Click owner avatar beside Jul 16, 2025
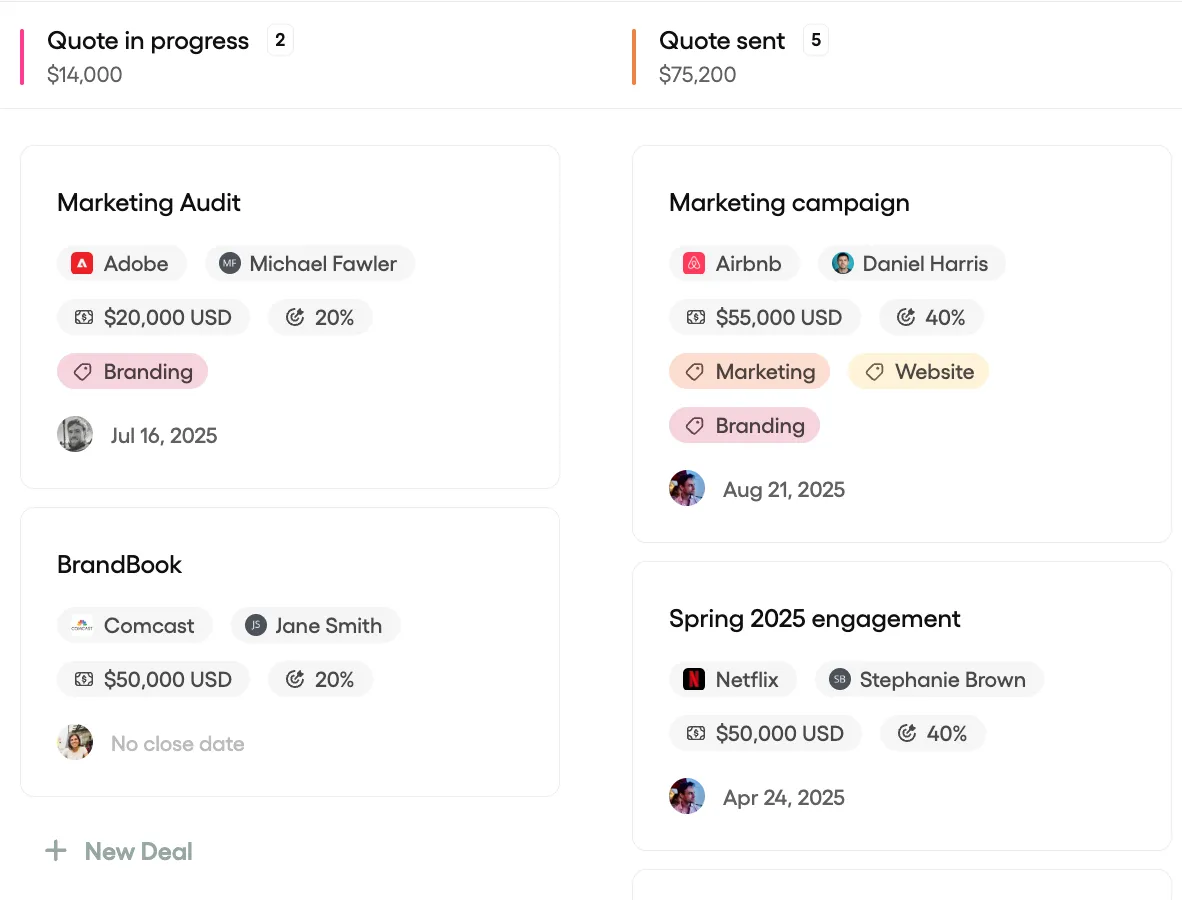The image size is (1182, 900). [75, 434]
